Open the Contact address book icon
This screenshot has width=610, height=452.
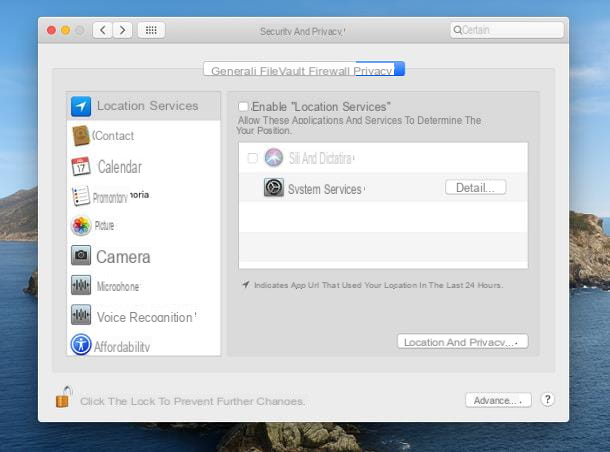[x=81, y=136]
